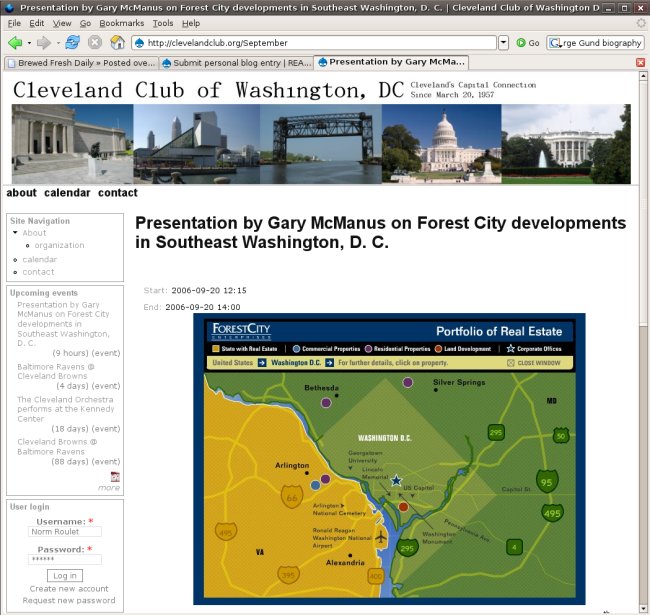Open Cleveland Browns @ Baltimore Ravens event

point(57,447)
